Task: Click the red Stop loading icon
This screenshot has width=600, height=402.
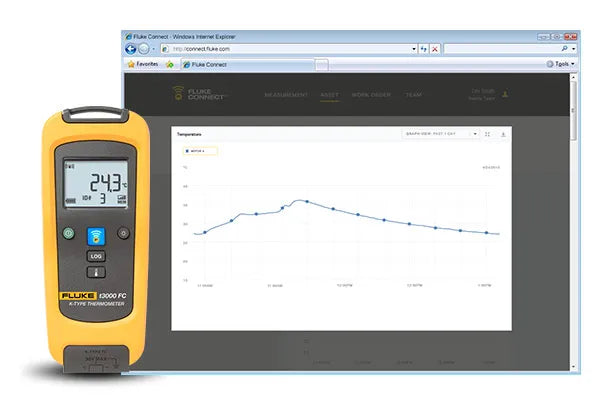Action: coord(436,48)
